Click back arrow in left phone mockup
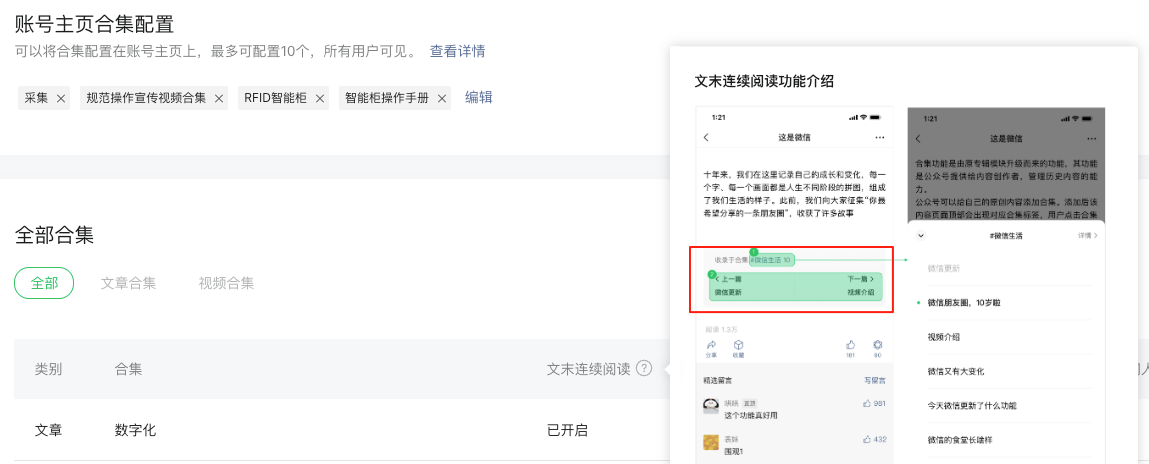This screenshot has width=1149, height=464. point(706,137)
